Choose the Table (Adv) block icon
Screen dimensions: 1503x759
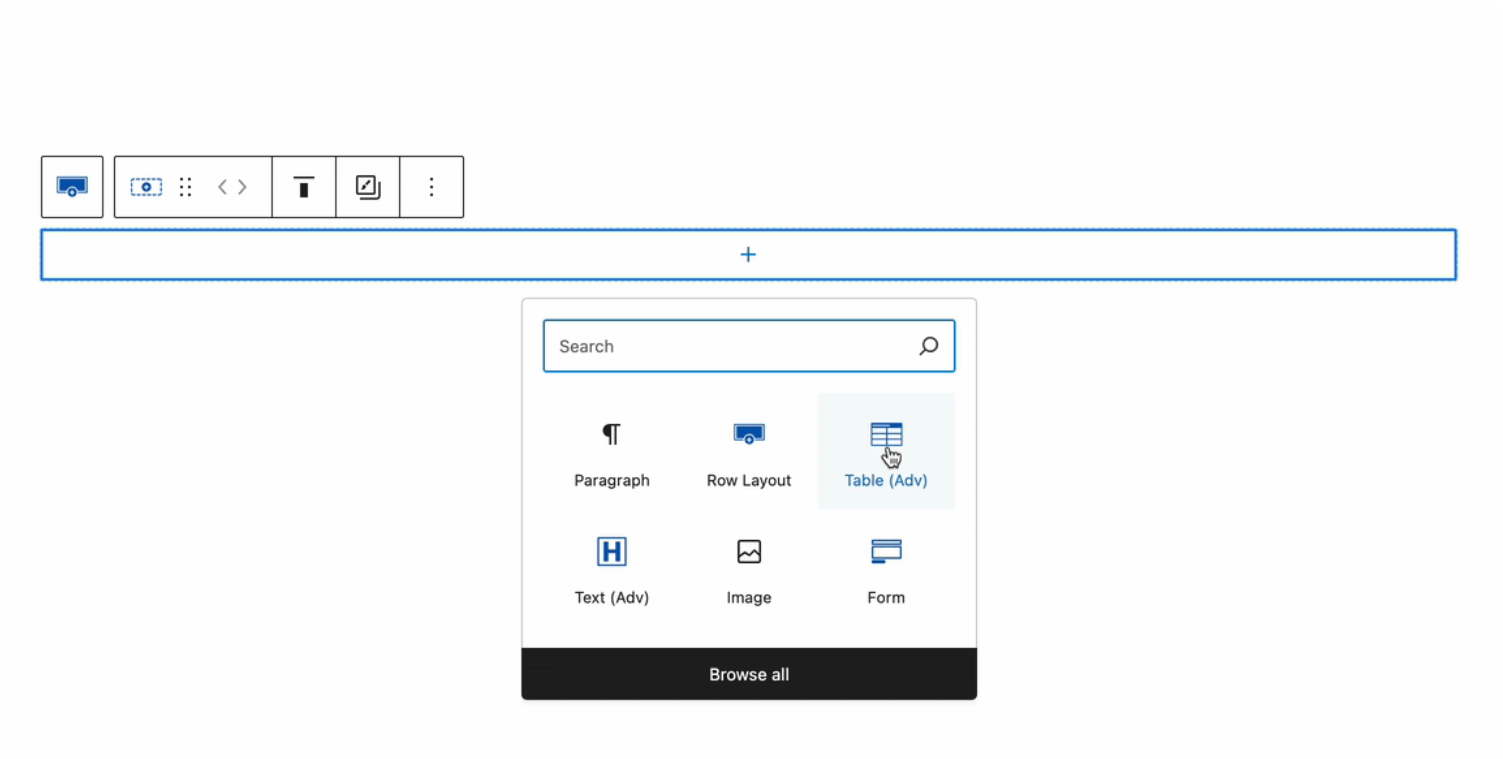[886, 434]
